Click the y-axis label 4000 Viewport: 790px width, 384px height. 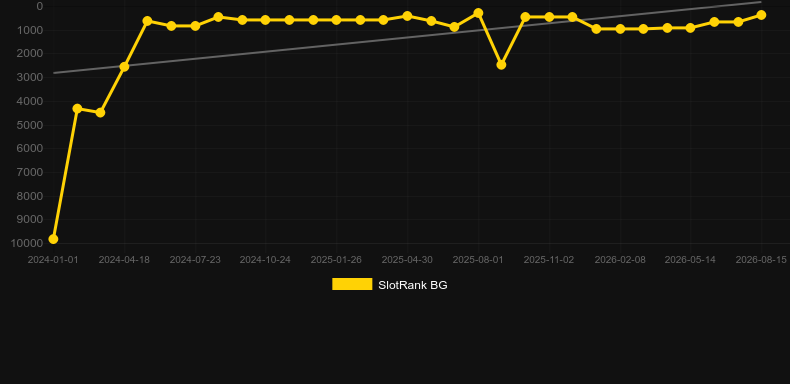tap(30, 101)
